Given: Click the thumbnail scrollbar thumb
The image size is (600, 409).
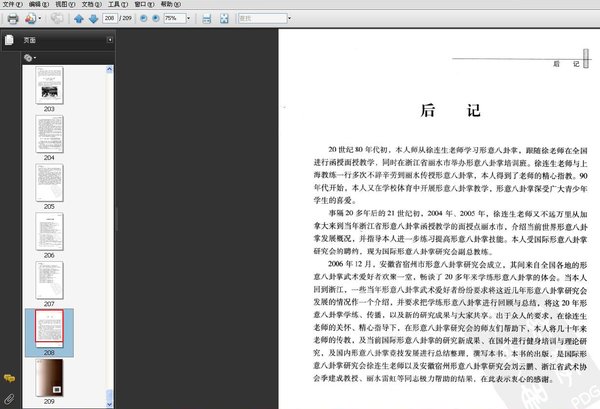Looking at the screenshot, I should [109, 394].
